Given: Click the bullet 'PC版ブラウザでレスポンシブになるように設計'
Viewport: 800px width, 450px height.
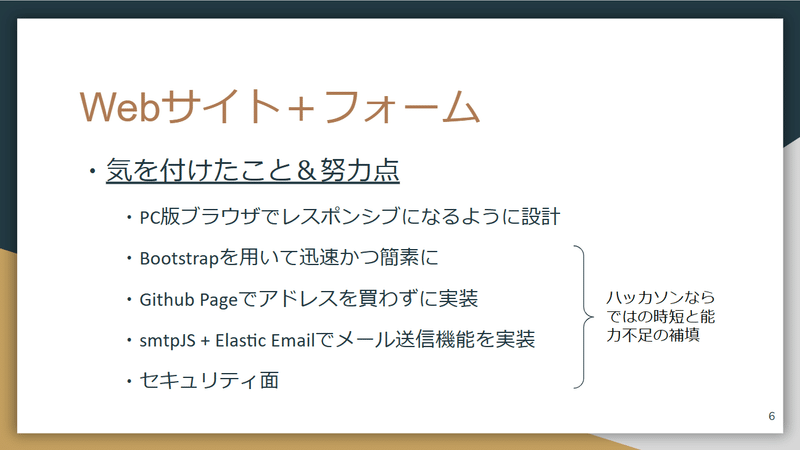Looking at the screenshot, I should 350,217.
